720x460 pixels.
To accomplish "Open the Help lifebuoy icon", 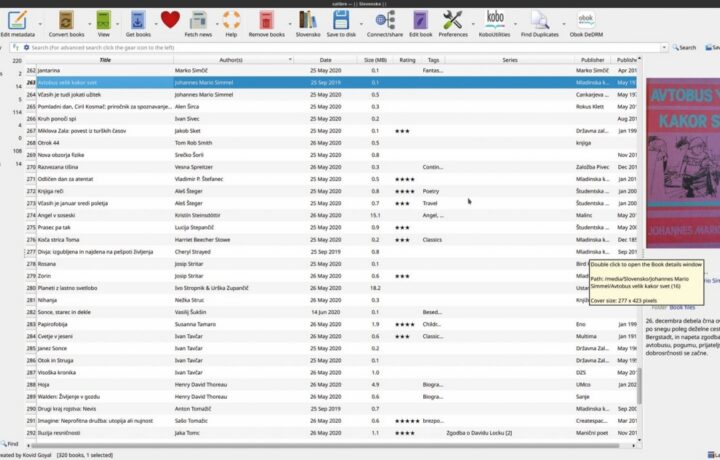I will point(231,21).
